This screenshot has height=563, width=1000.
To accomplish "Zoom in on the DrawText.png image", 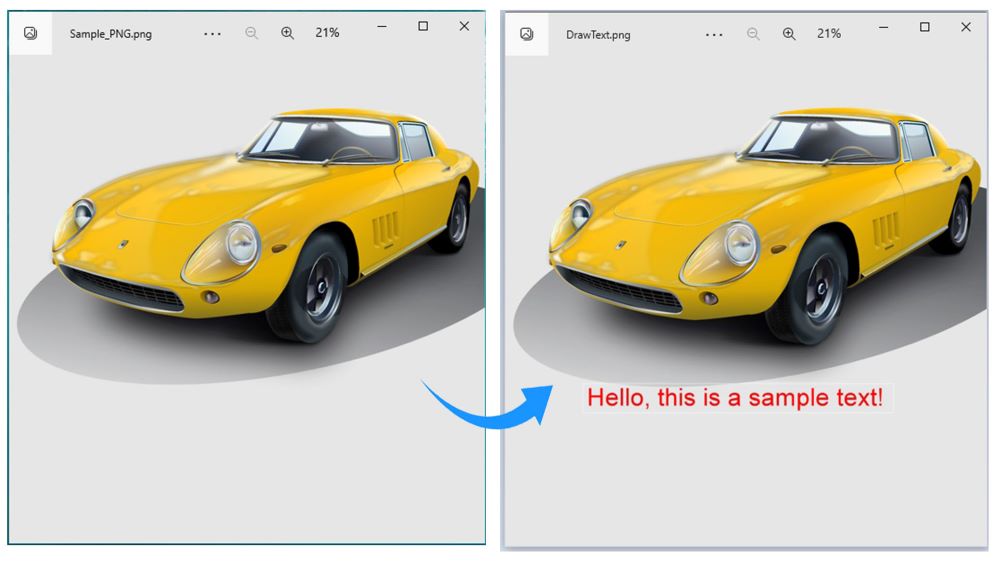I will pyautogui.click(x=789, y=34).
